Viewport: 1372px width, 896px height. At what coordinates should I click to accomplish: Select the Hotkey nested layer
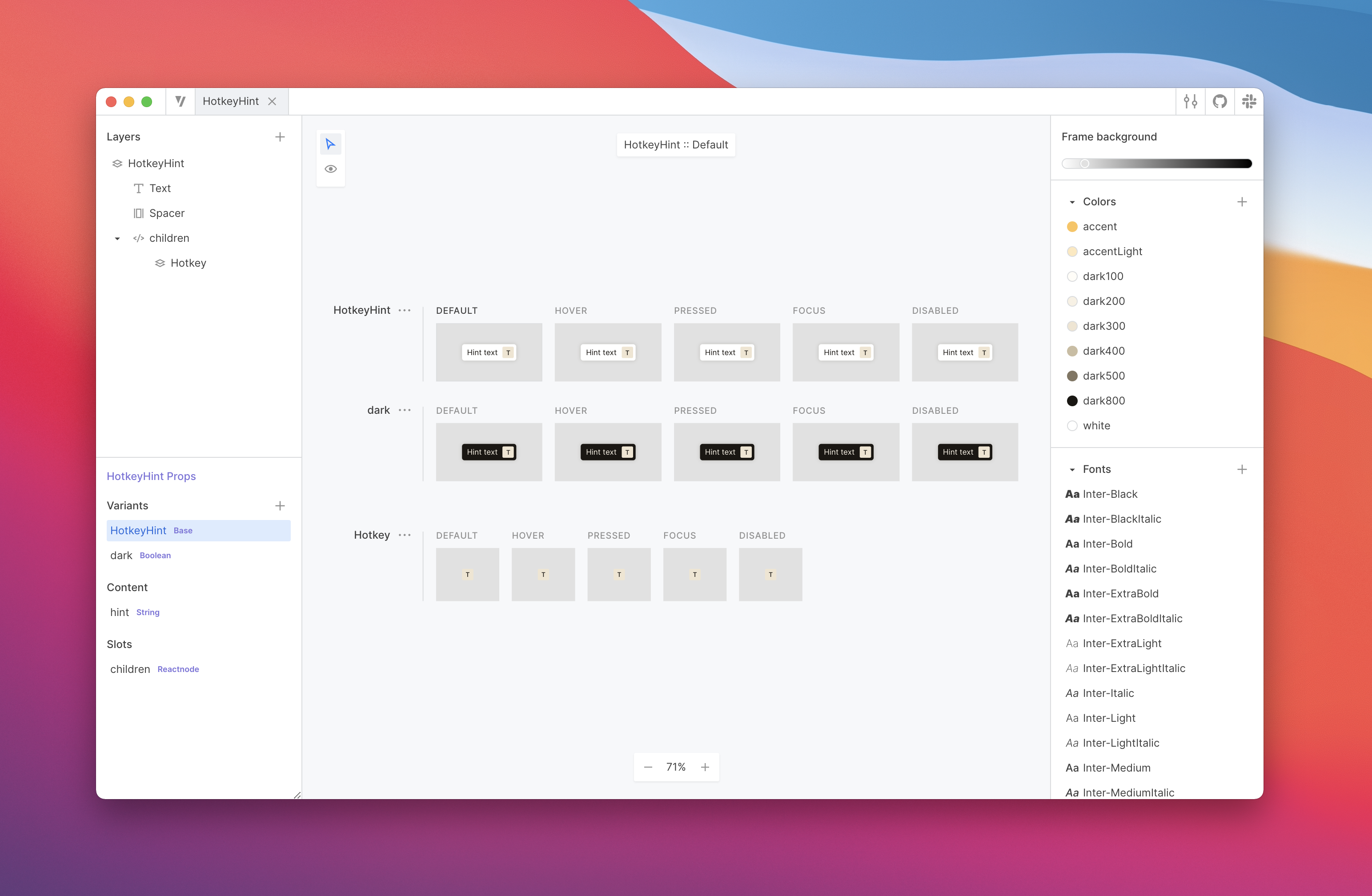point(188,263)
